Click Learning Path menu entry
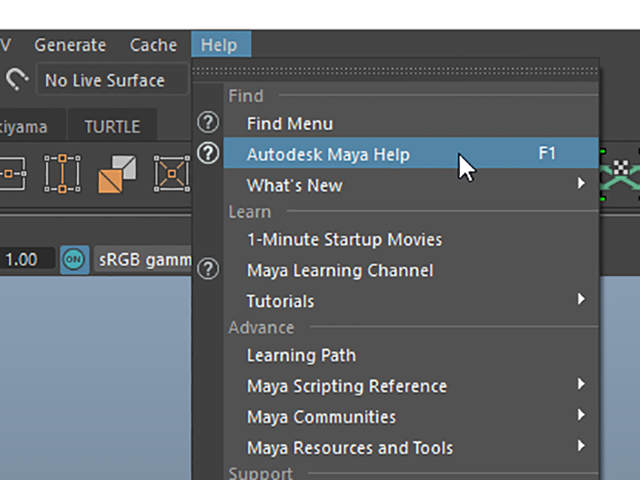The image size is (640, 480). point(411,355)
